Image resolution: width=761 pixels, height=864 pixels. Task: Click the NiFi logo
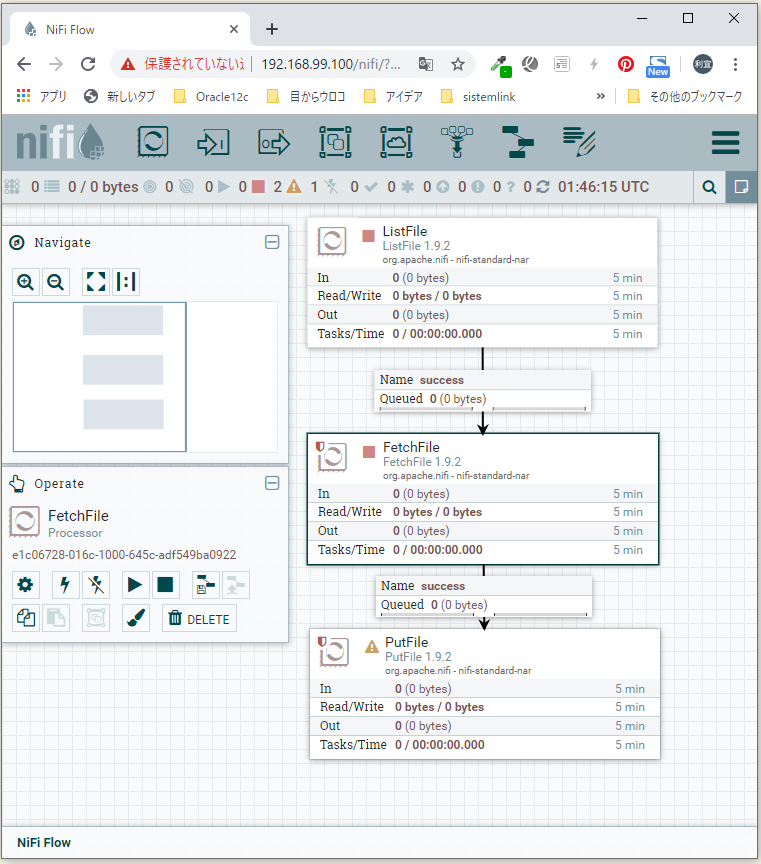pos(60,143)
